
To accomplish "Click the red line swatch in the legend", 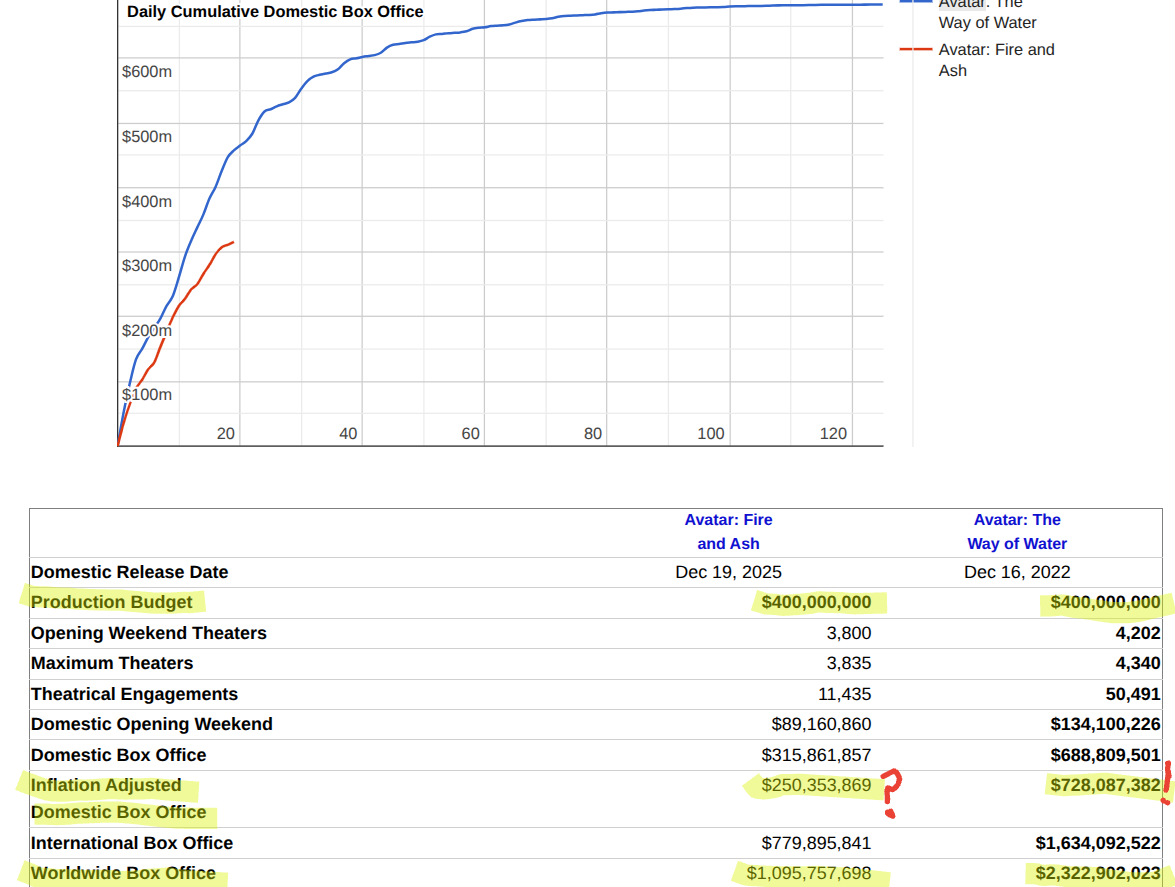I will 916,50.
